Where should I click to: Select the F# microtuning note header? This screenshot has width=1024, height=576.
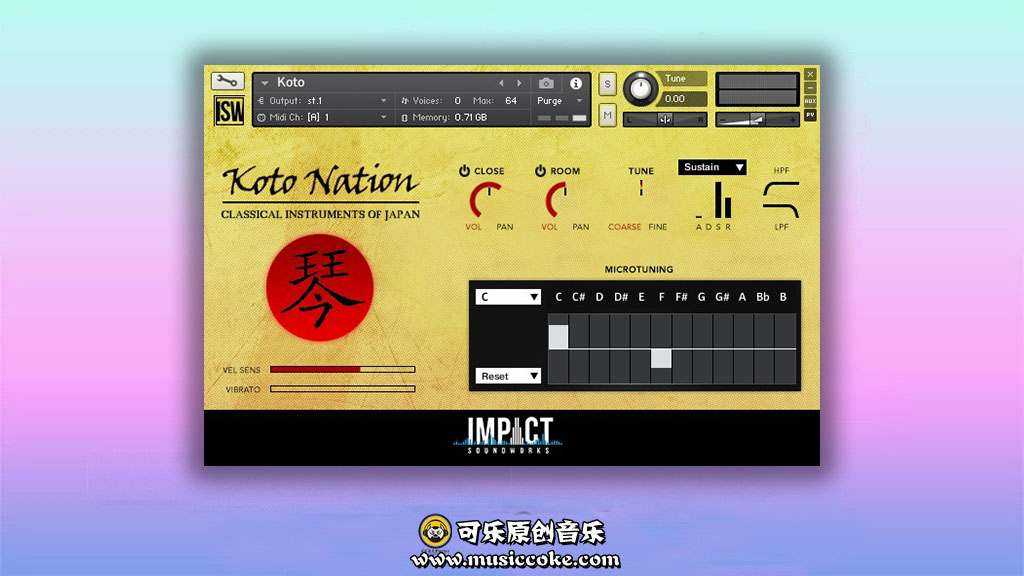coord(681,296)
